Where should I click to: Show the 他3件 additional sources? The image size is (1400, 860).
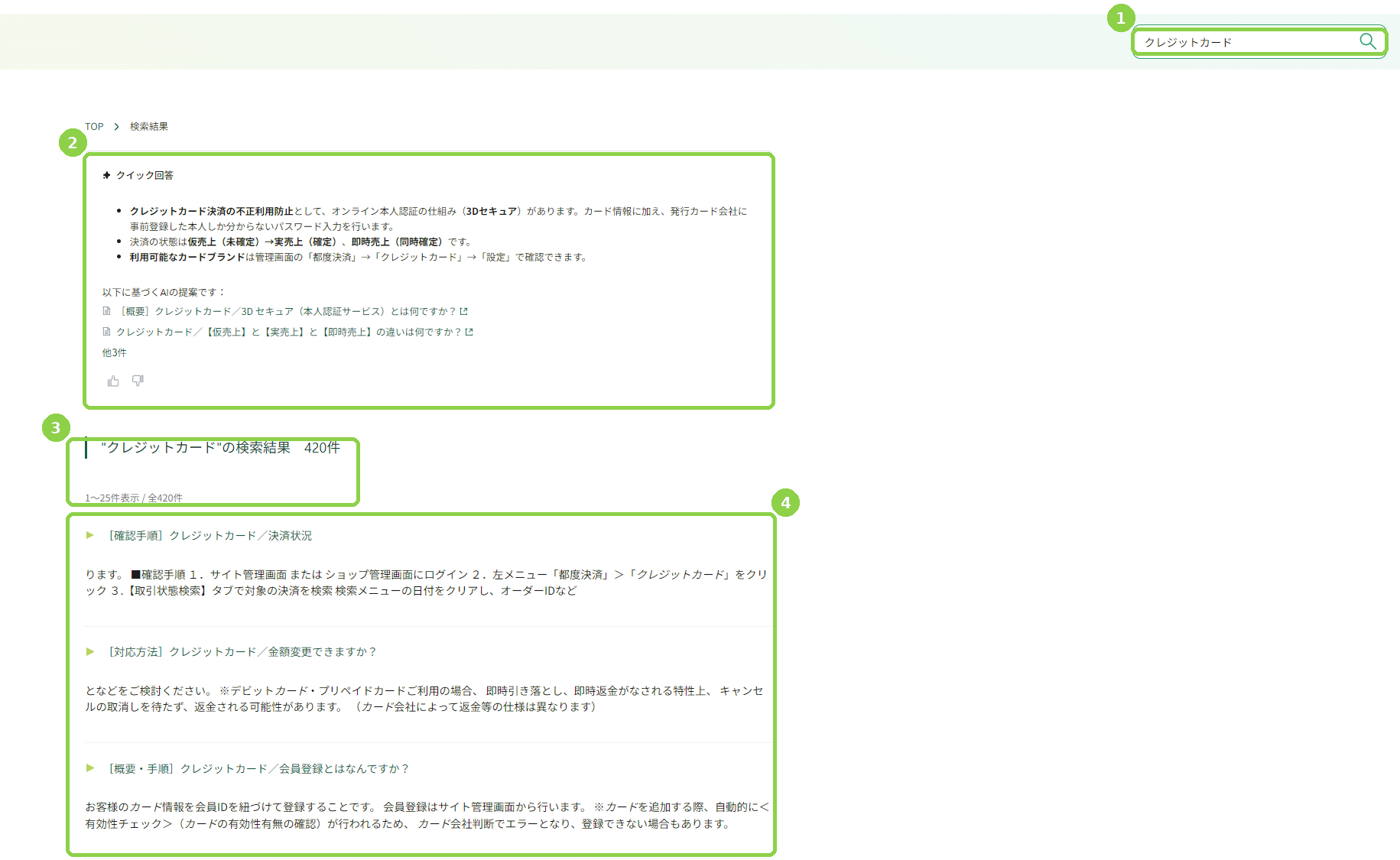pos(115,352)
